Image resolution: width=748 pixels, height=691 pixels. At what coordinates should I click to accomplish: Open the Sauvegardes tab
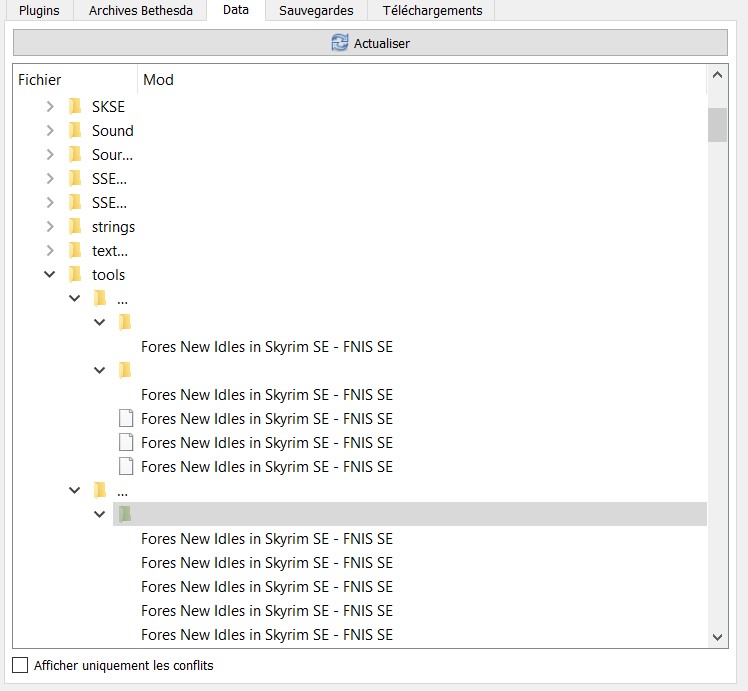coord(316,10)
